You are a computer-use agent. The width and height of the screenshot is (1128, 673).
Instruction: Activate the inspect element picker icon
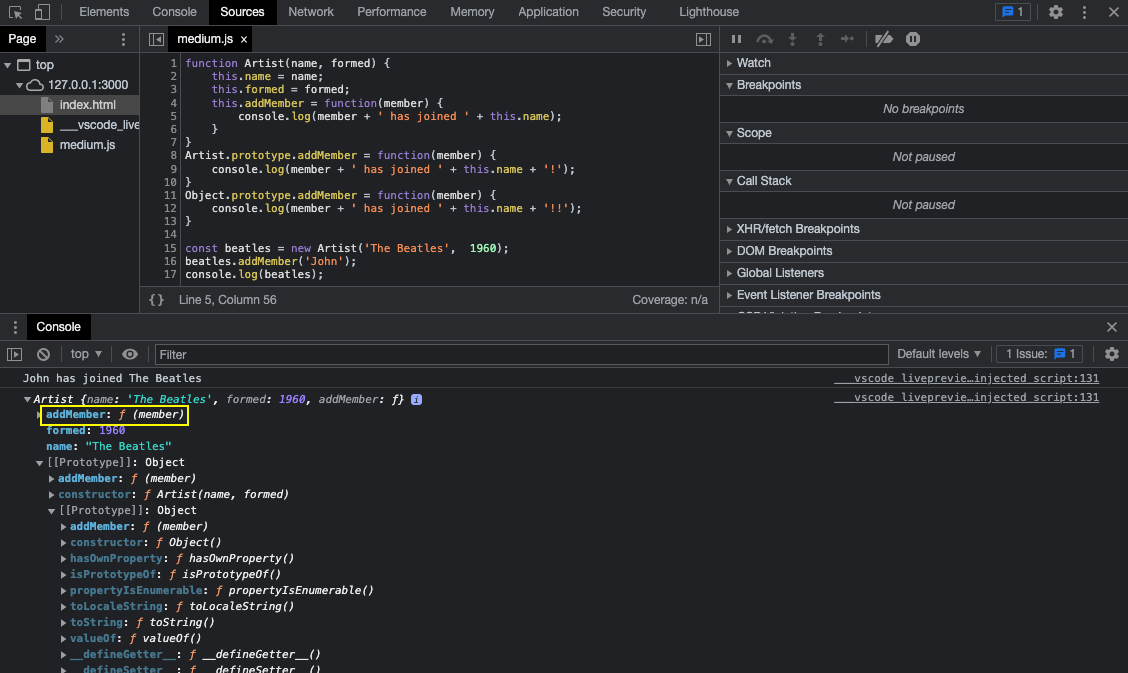click(x=15, y=12)
